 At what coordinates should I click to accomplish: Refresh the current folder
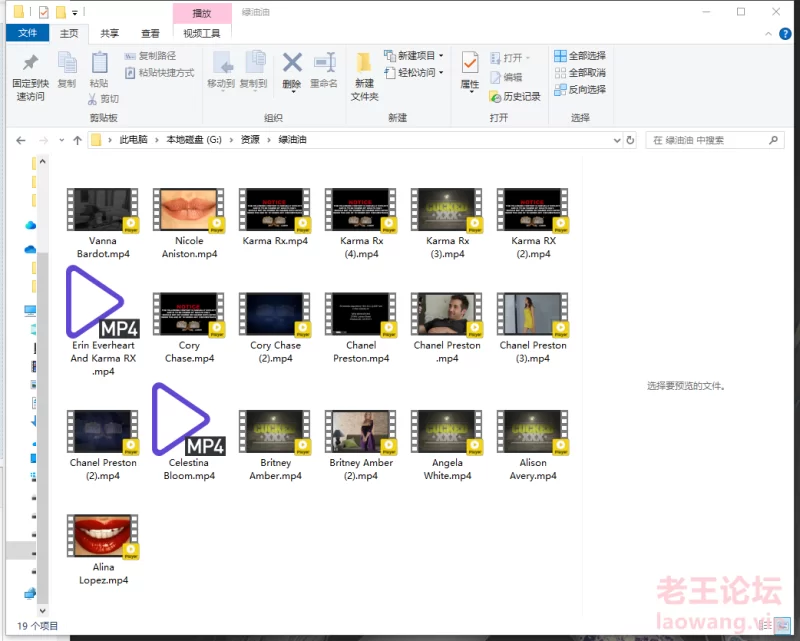[630, 140]
